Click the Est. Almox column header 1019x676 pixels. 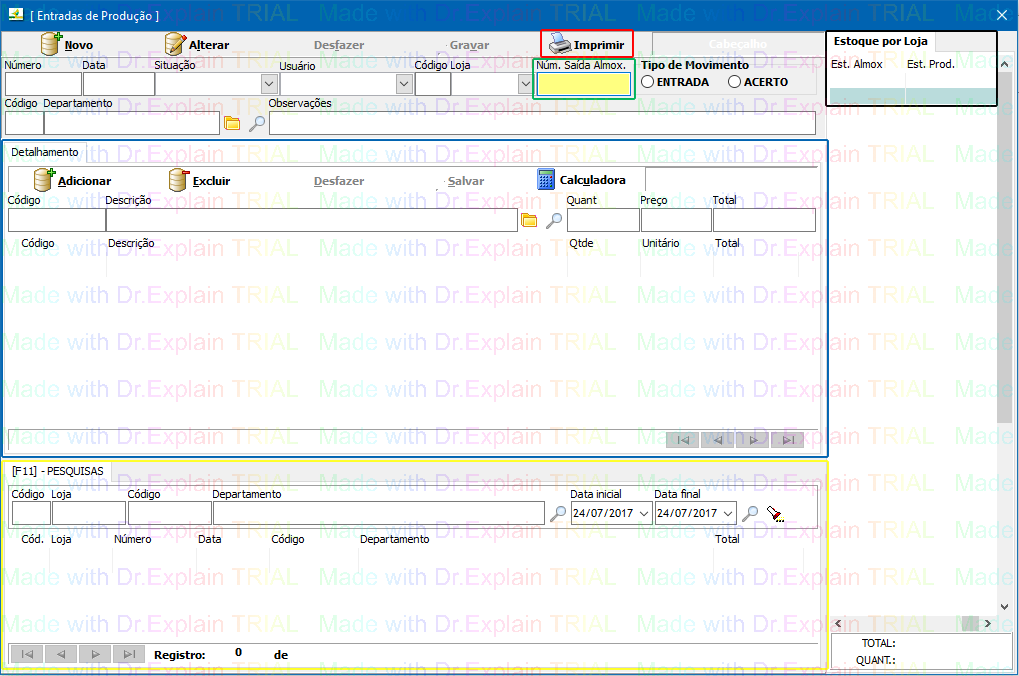857,64
